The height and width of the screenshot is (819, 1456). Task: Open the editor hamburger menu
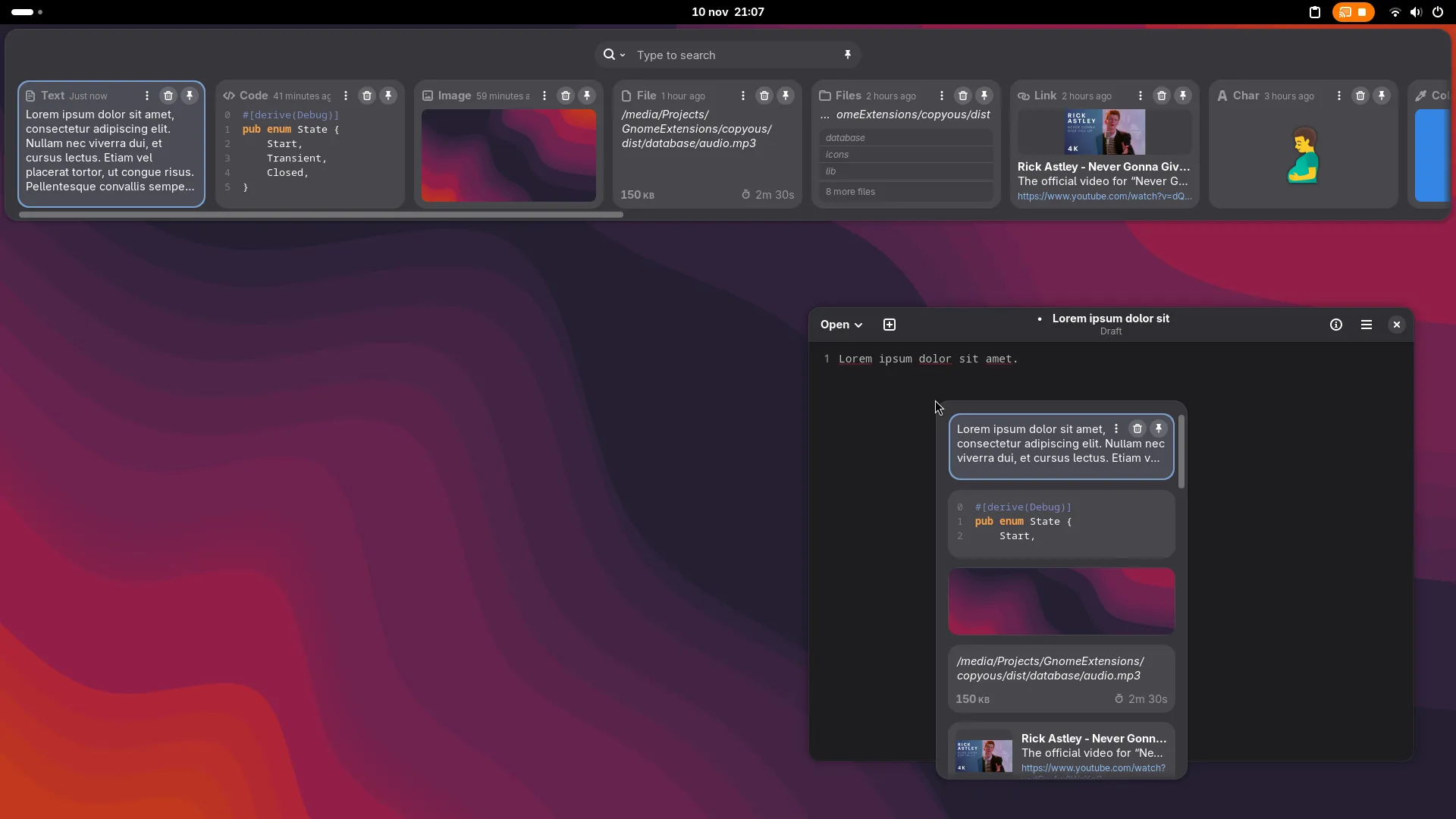click(x=1367, y=325)
